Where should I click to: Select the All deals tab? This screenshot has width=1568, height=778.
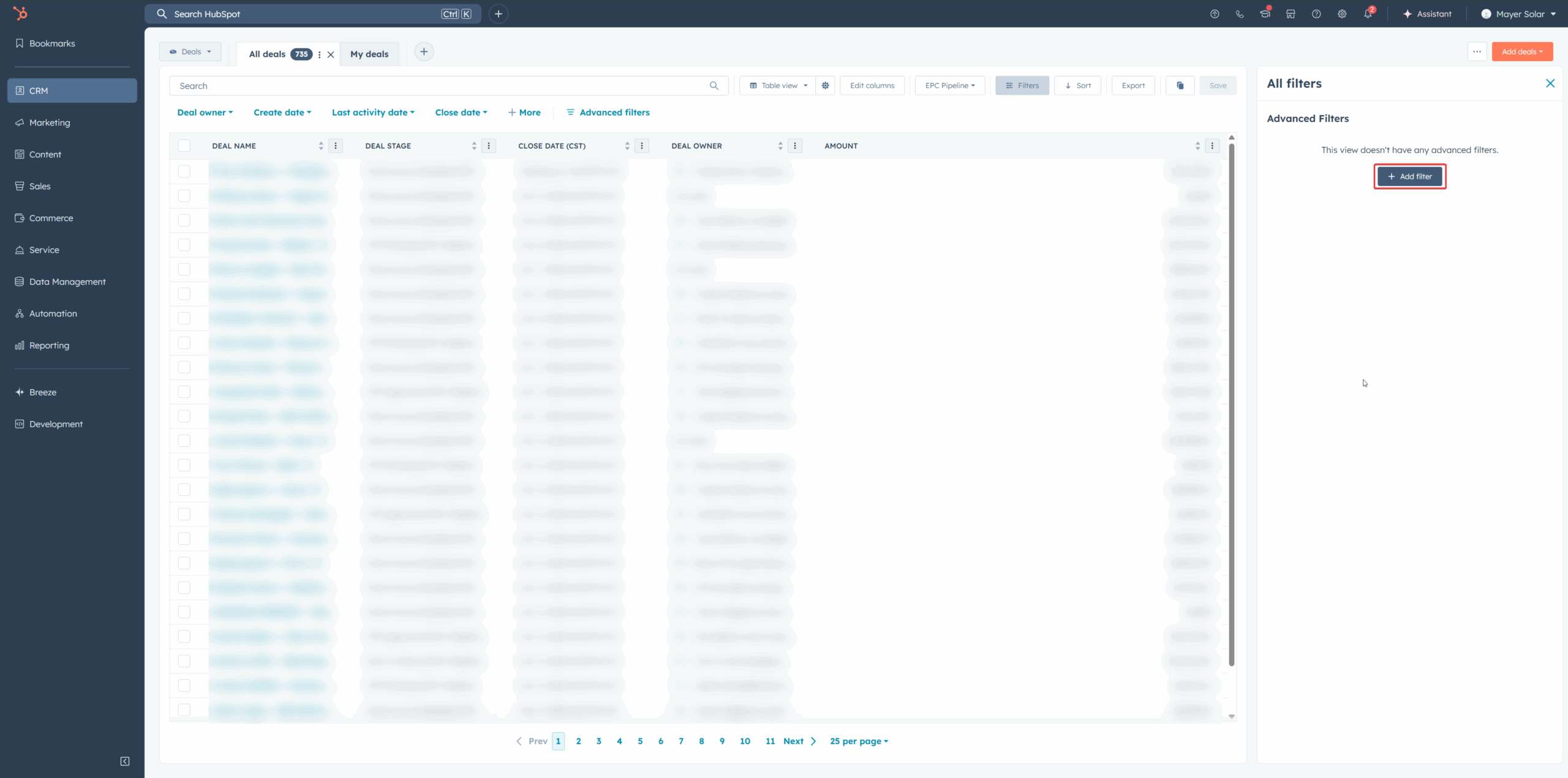(268, 54)
